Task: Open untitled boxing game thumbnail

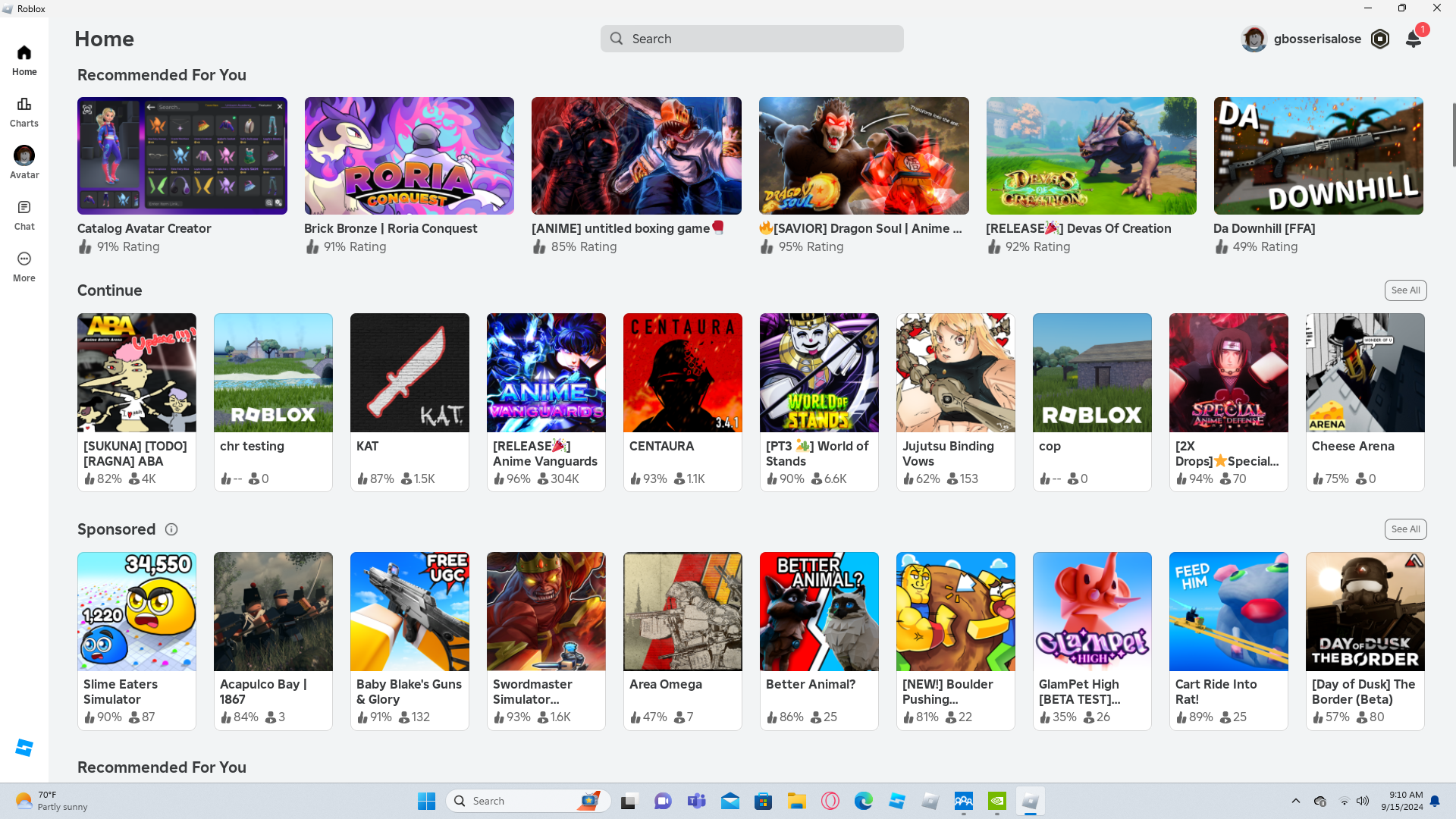Action: click(x=636, y=155)
